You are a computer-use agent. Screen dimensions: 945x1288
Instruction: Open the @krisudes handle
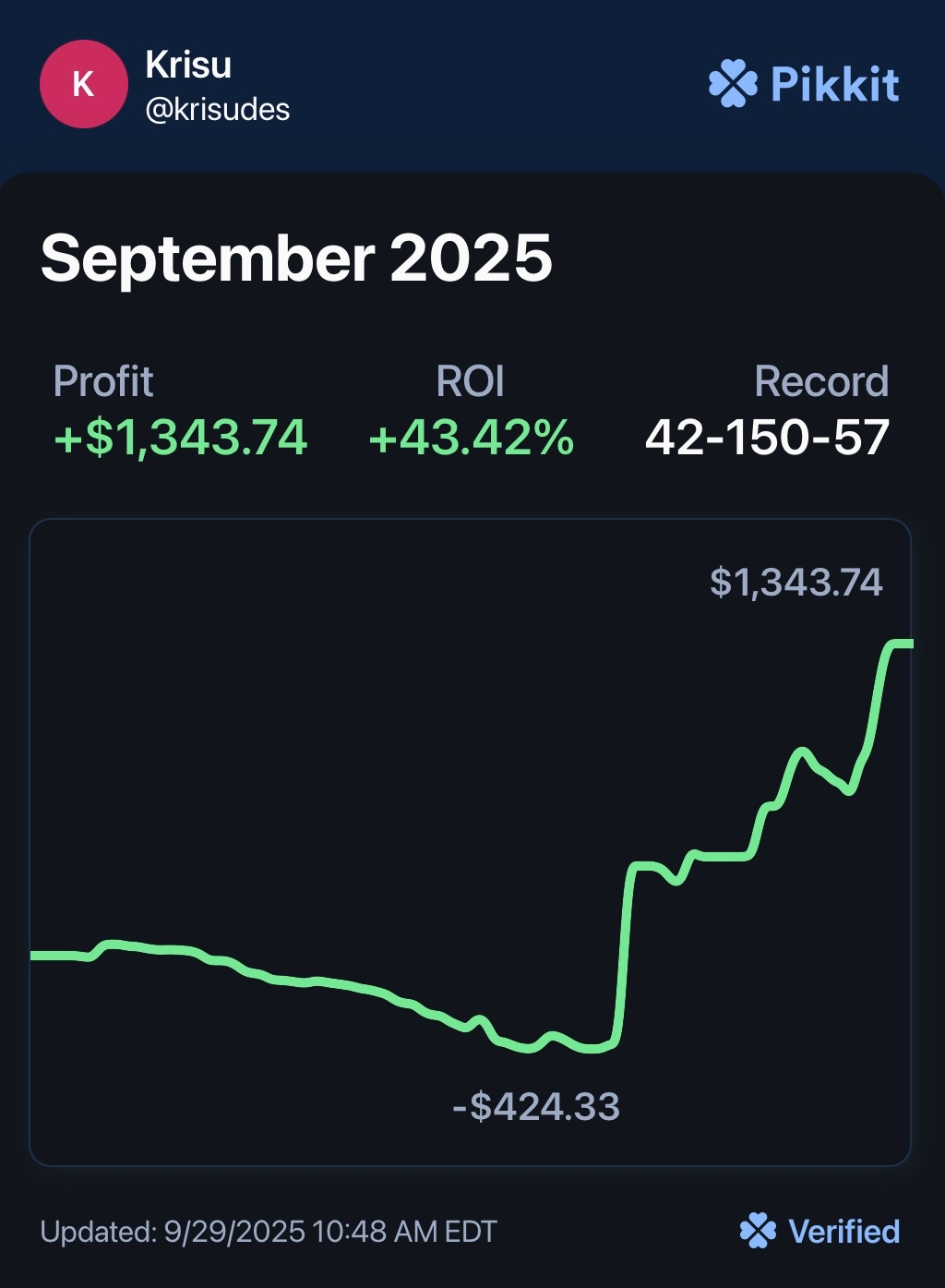click(x=218, y=110)
